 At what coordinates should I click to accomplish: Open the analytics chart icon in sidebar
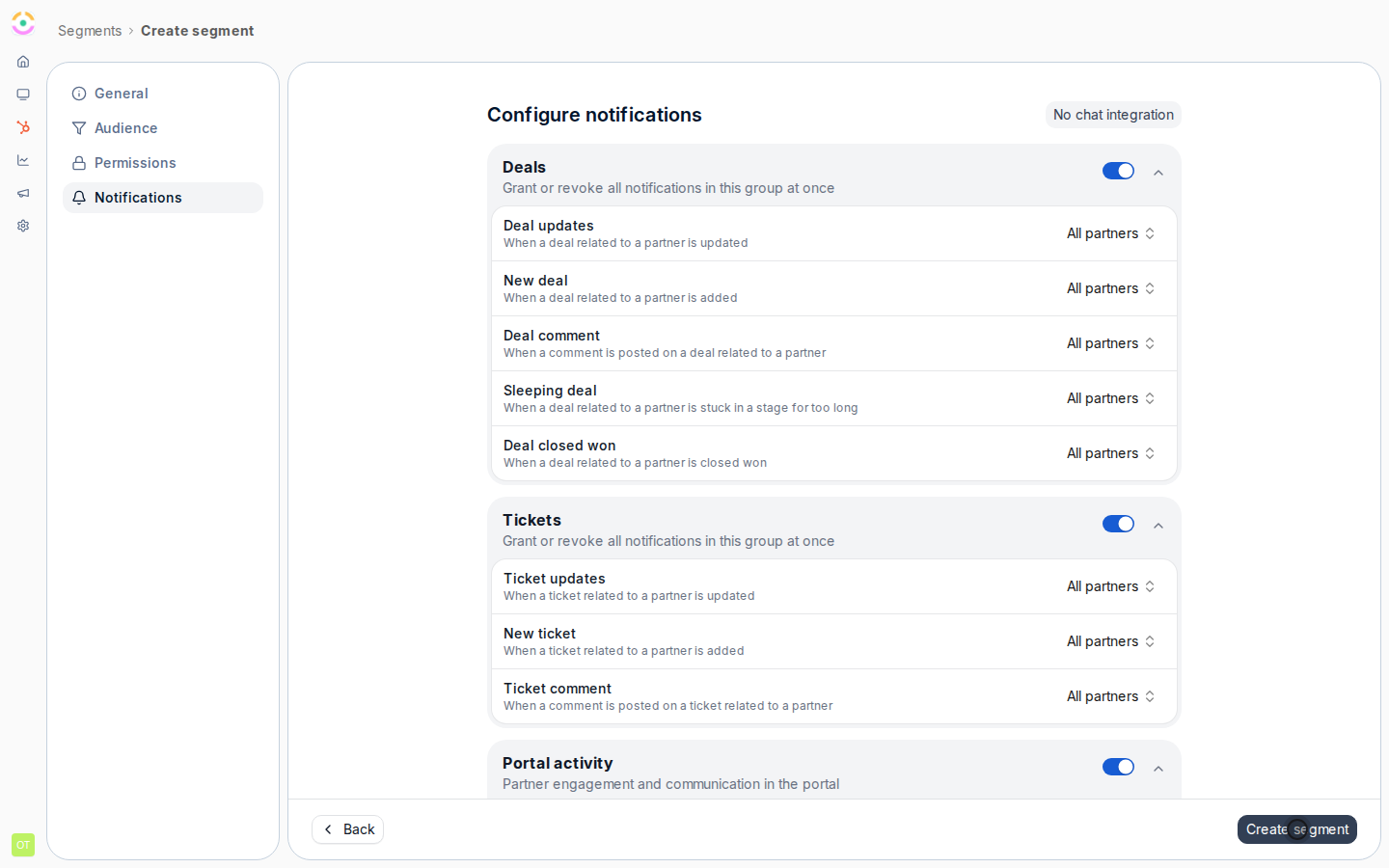(x=23, y=160)
